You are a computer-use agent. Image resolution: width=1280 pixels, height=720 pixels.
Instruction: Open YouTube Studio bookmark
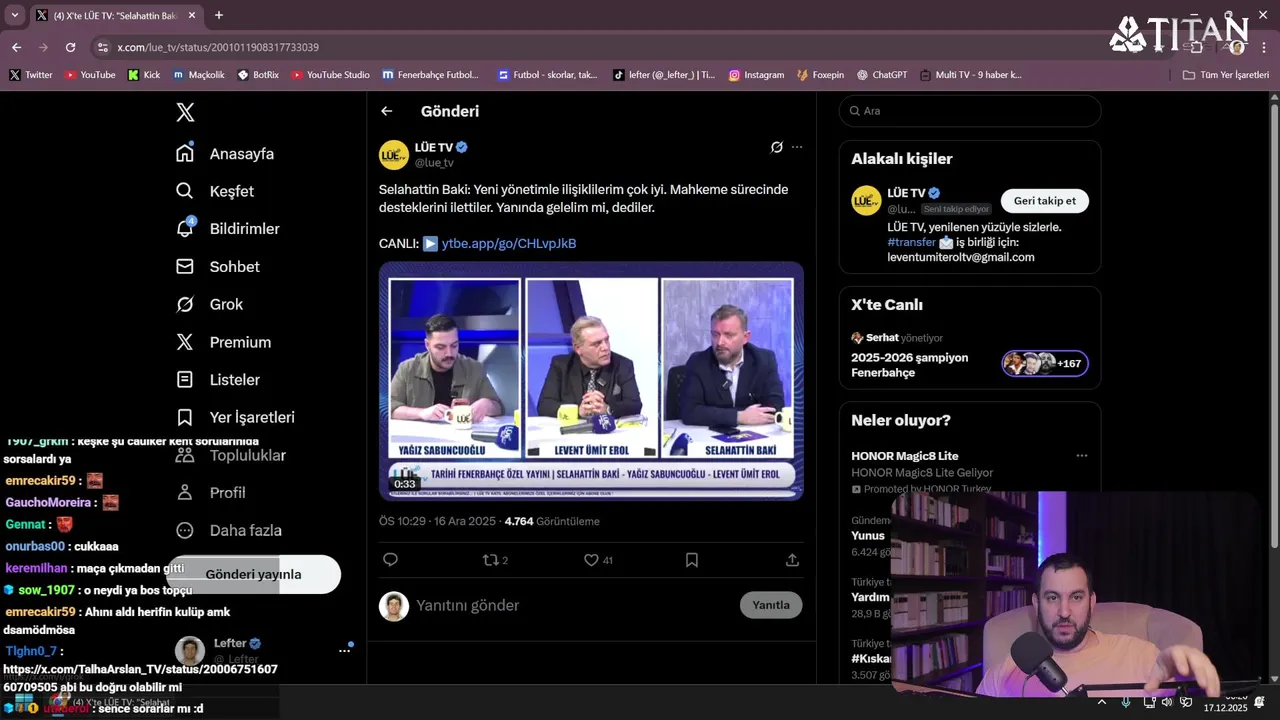point(331,75)
